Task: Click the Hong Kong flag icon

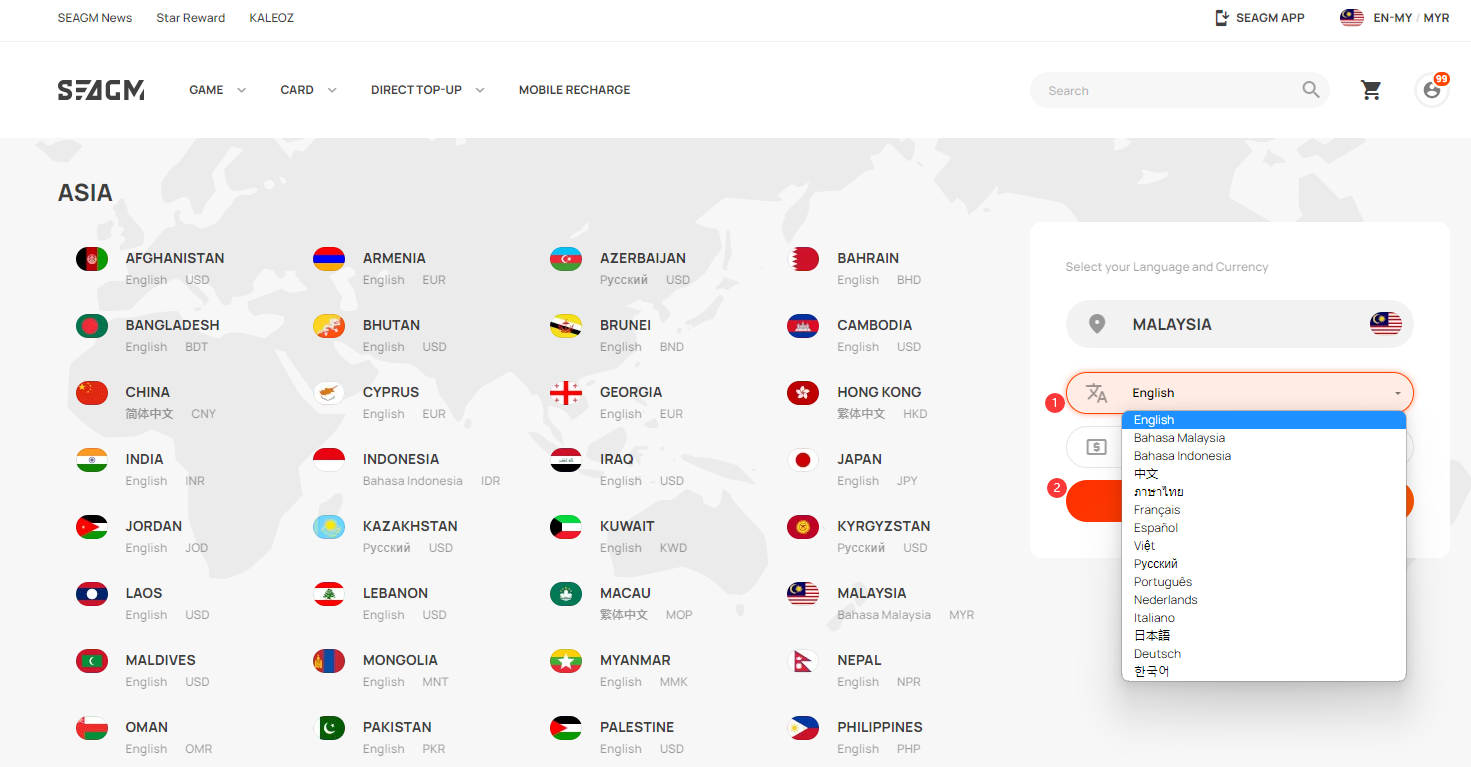Action: (x=803, y=393)
